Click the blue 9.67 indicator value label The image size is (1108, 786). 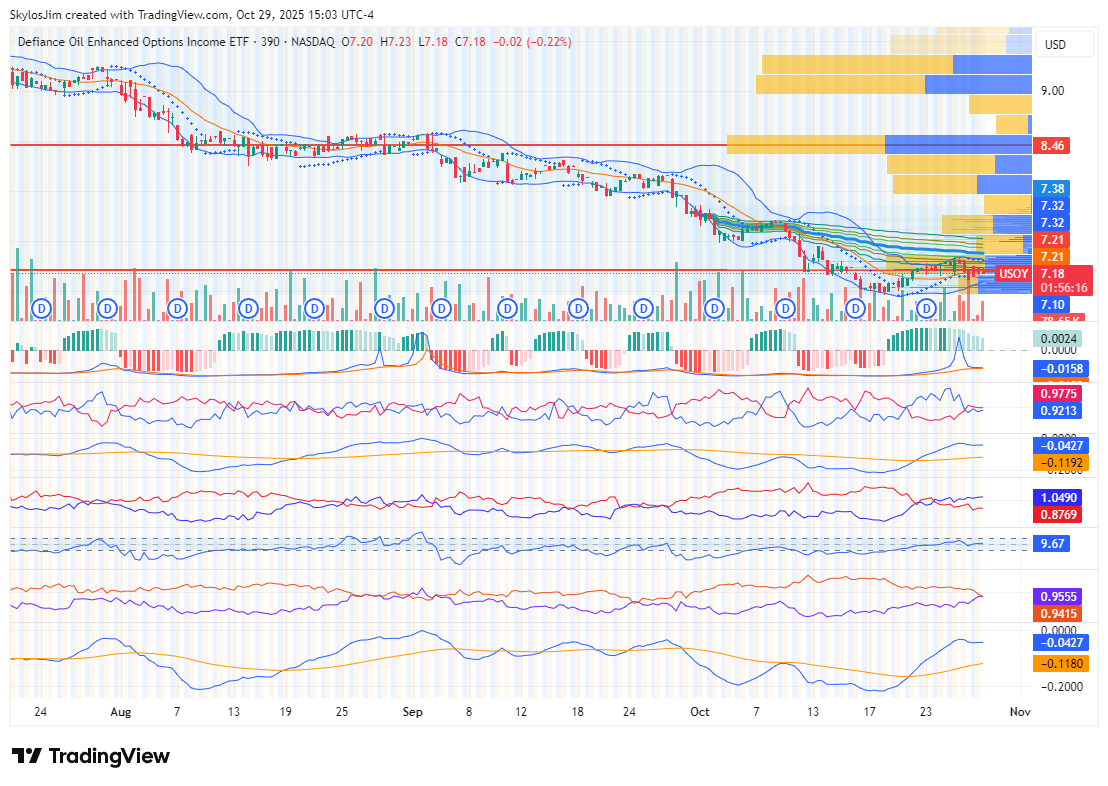1052,542
